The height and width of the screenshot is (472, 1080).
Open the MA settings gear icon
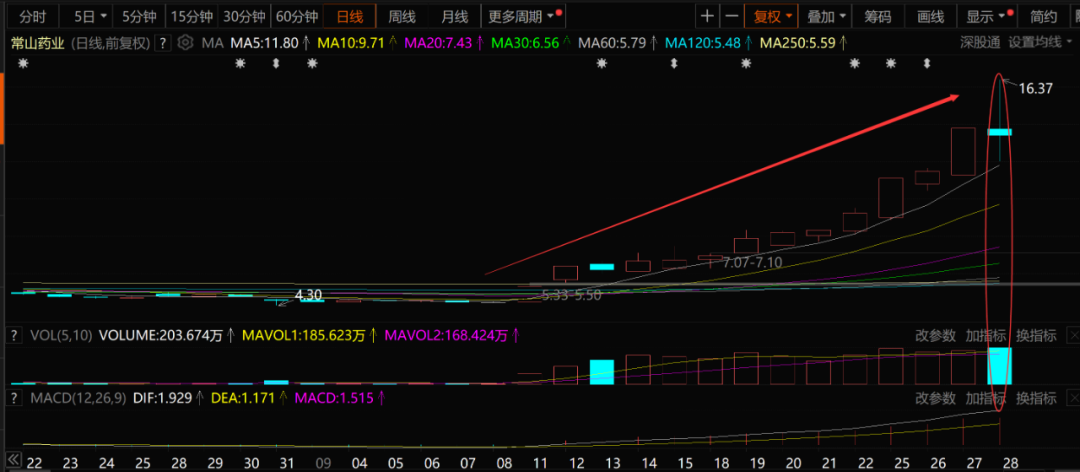185,43
